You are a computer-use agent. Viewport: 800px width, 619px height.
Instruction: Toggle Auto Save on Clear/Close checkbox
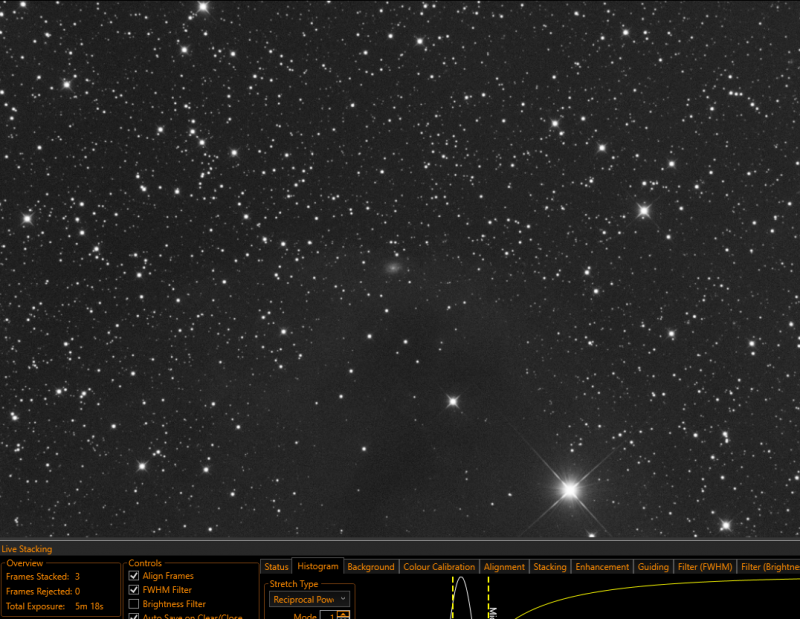coord(134,616)
